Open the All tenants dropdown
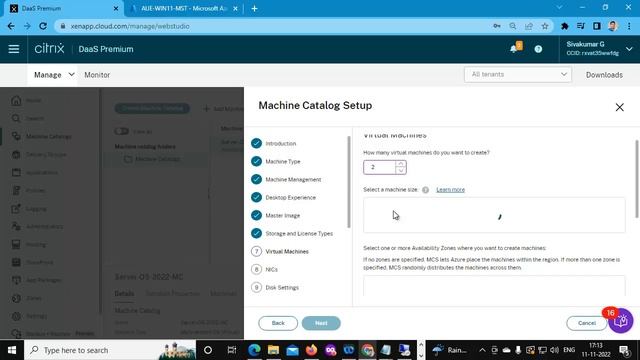This screenshot has width=640, height=360. click(518, 74)
